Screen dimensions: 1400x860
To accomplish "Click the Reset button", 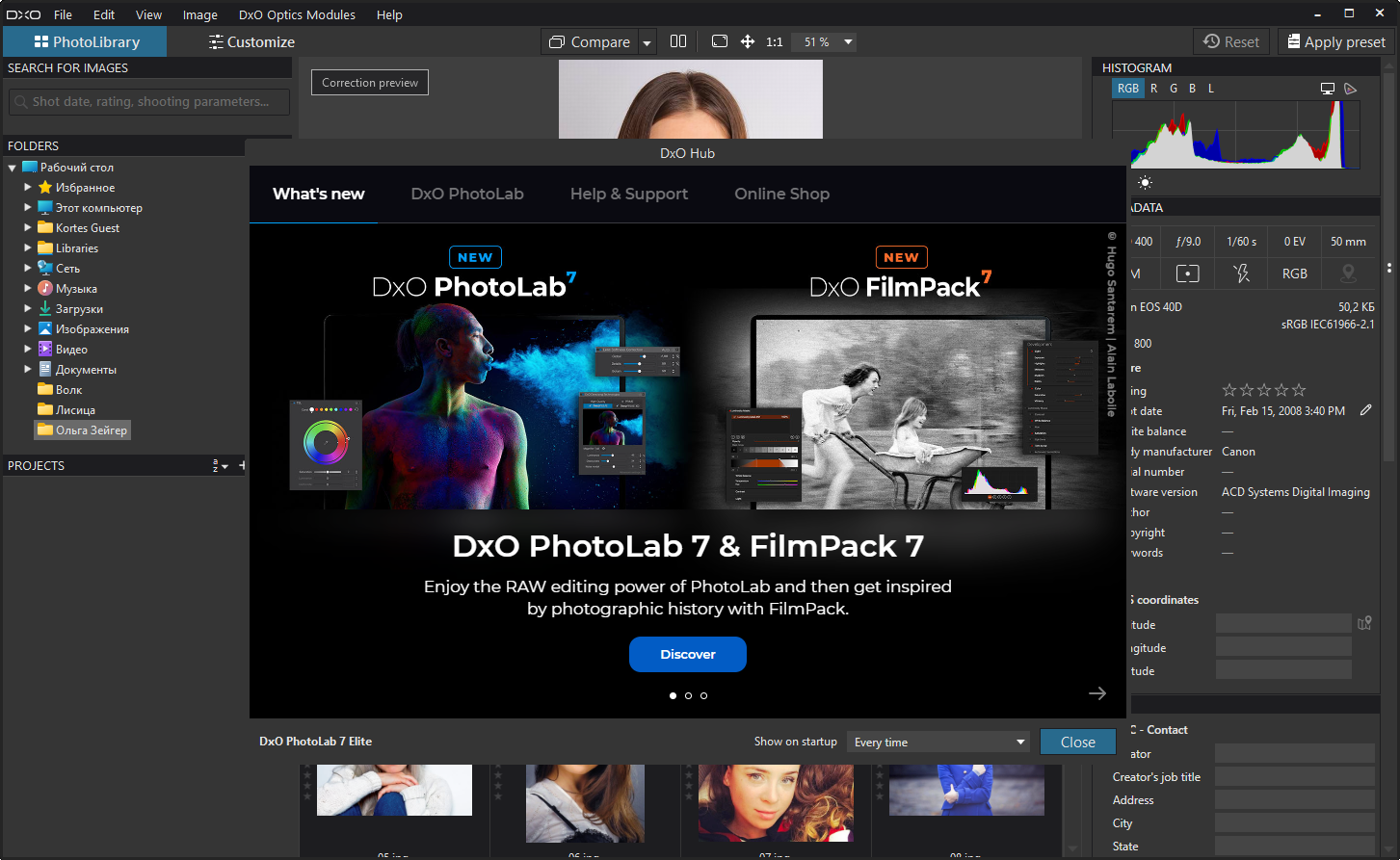I will 1231,41.
